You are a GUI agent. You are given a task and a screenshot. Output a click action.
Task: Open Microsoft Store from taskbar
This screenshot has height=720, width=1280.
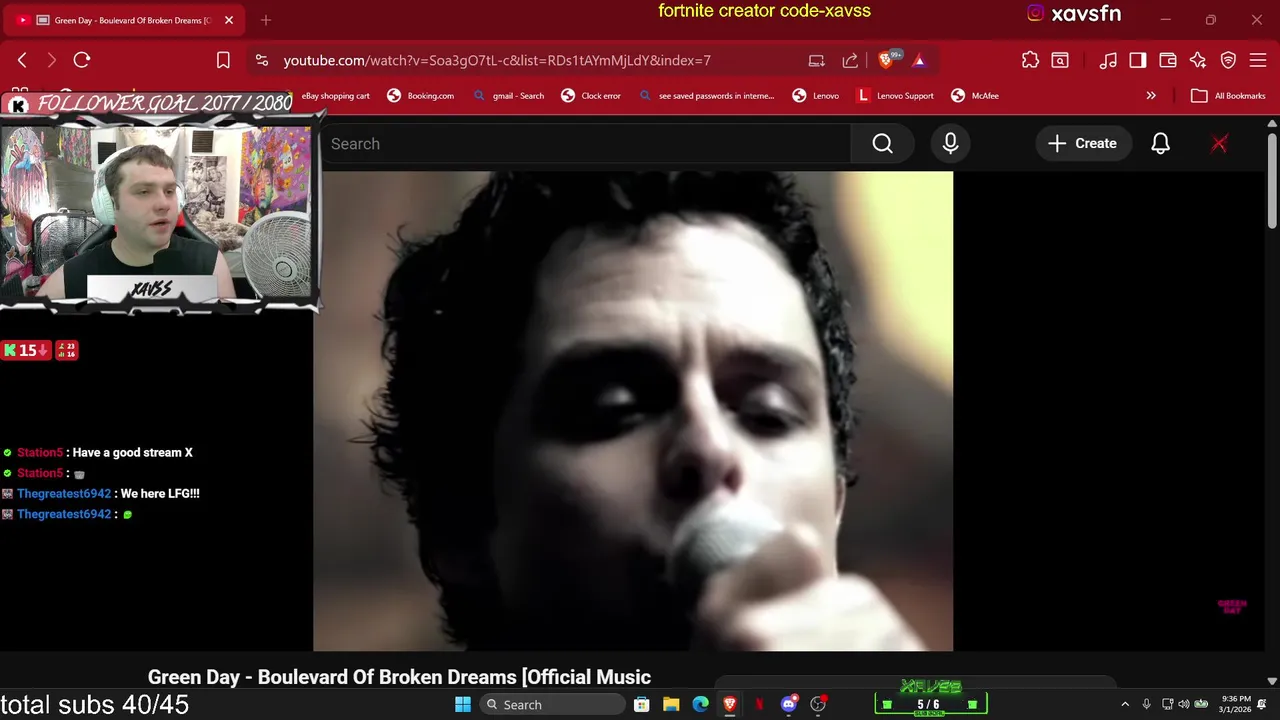point(642,704)
